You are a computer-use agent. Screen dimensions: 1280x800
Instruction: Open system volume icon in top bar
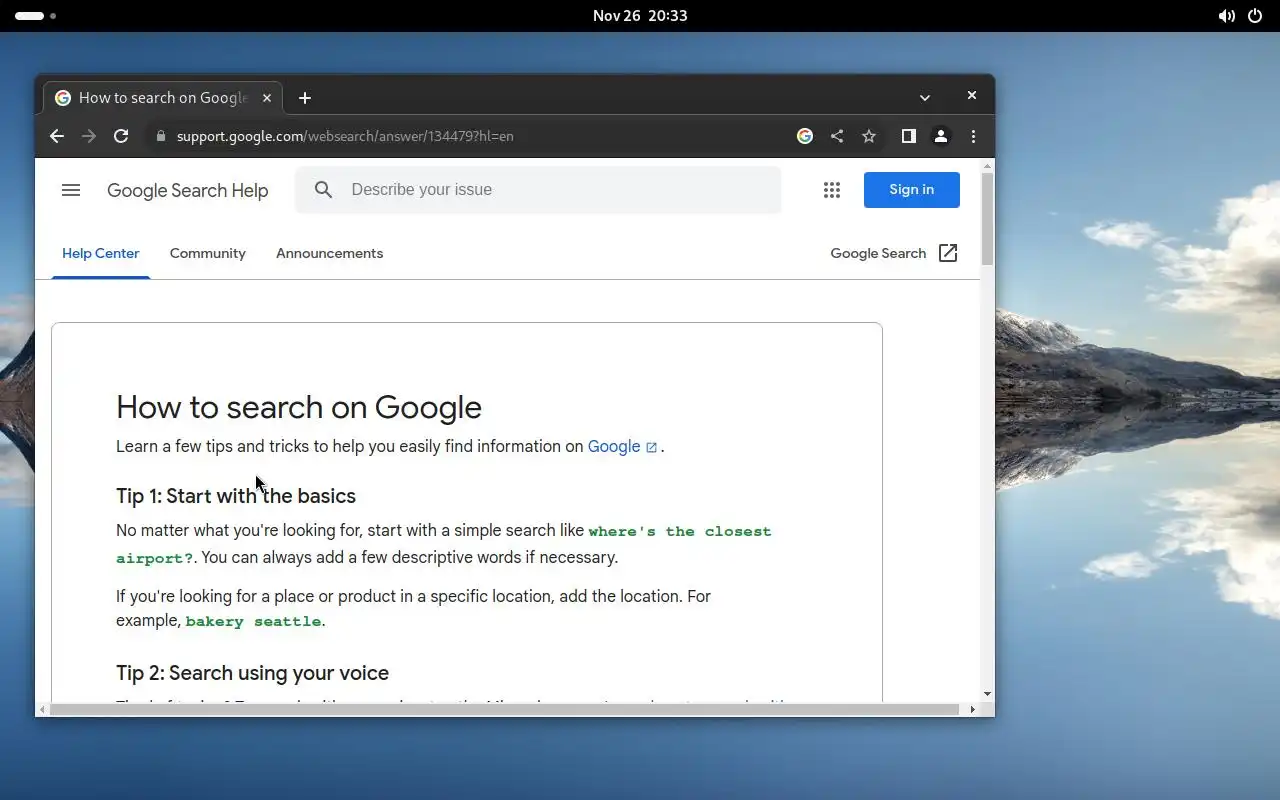click(1226, 16)
